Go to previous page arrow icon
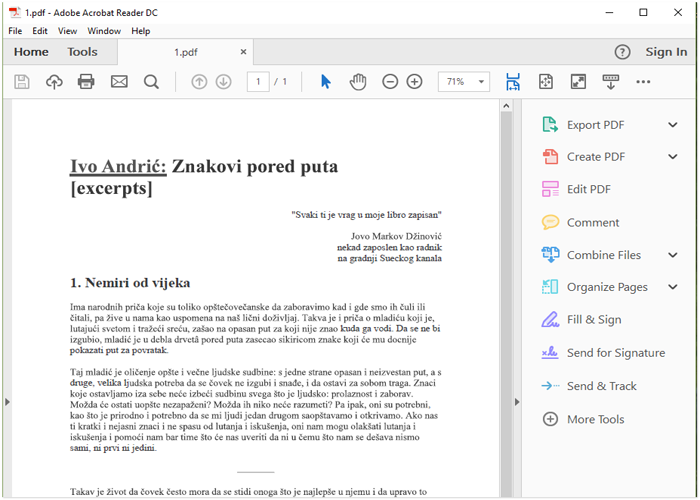Image resolution: width=700 pixels, height=500 pixels. point(199,82)
